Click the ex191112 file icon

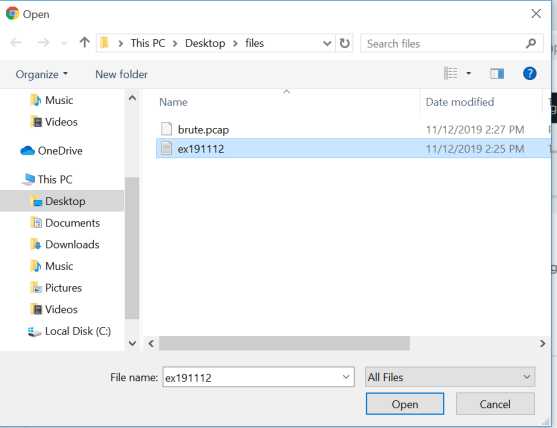166,148
